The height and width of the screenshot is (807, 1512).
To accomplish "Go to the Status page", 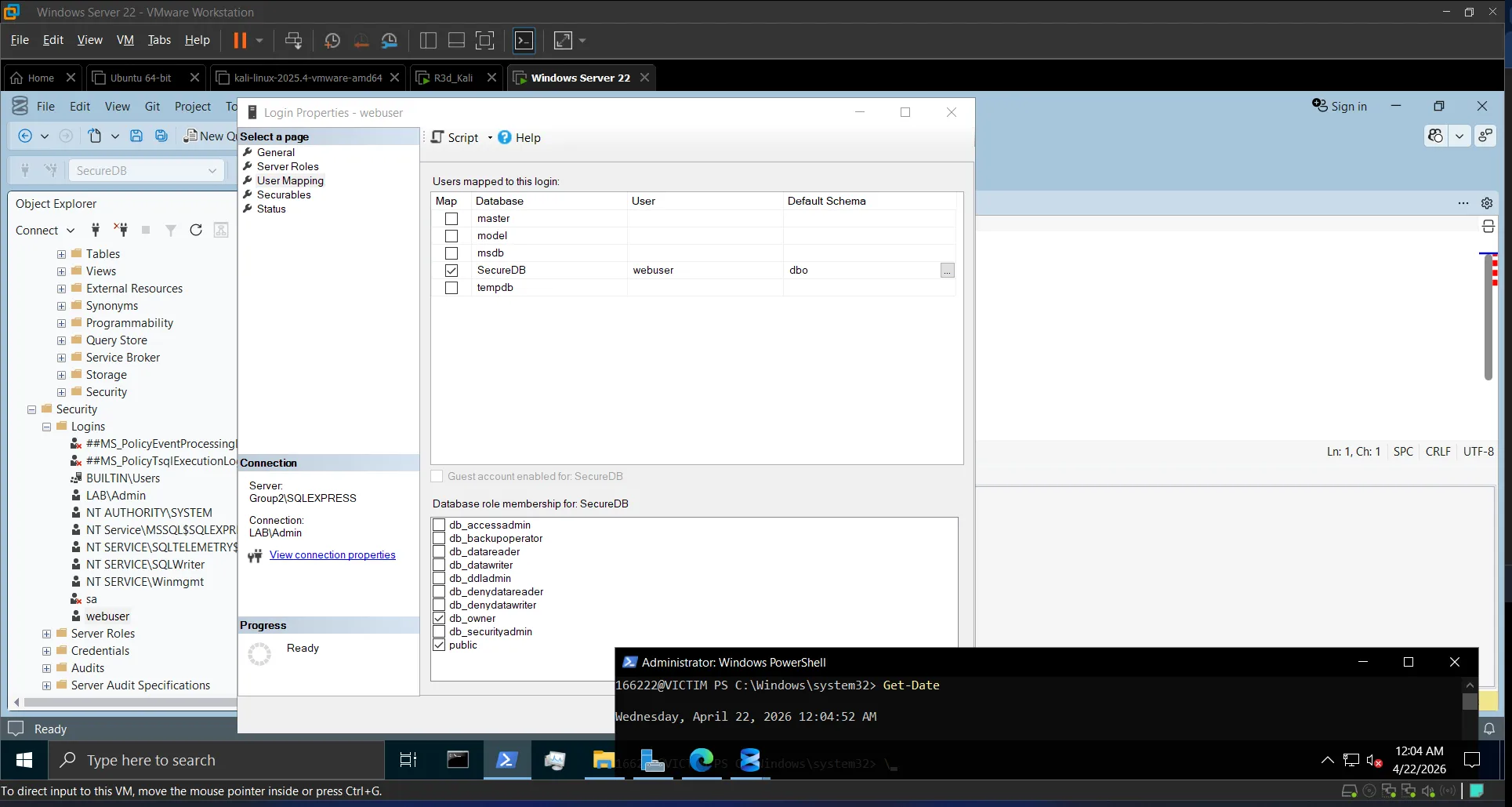I will [271, 209].
